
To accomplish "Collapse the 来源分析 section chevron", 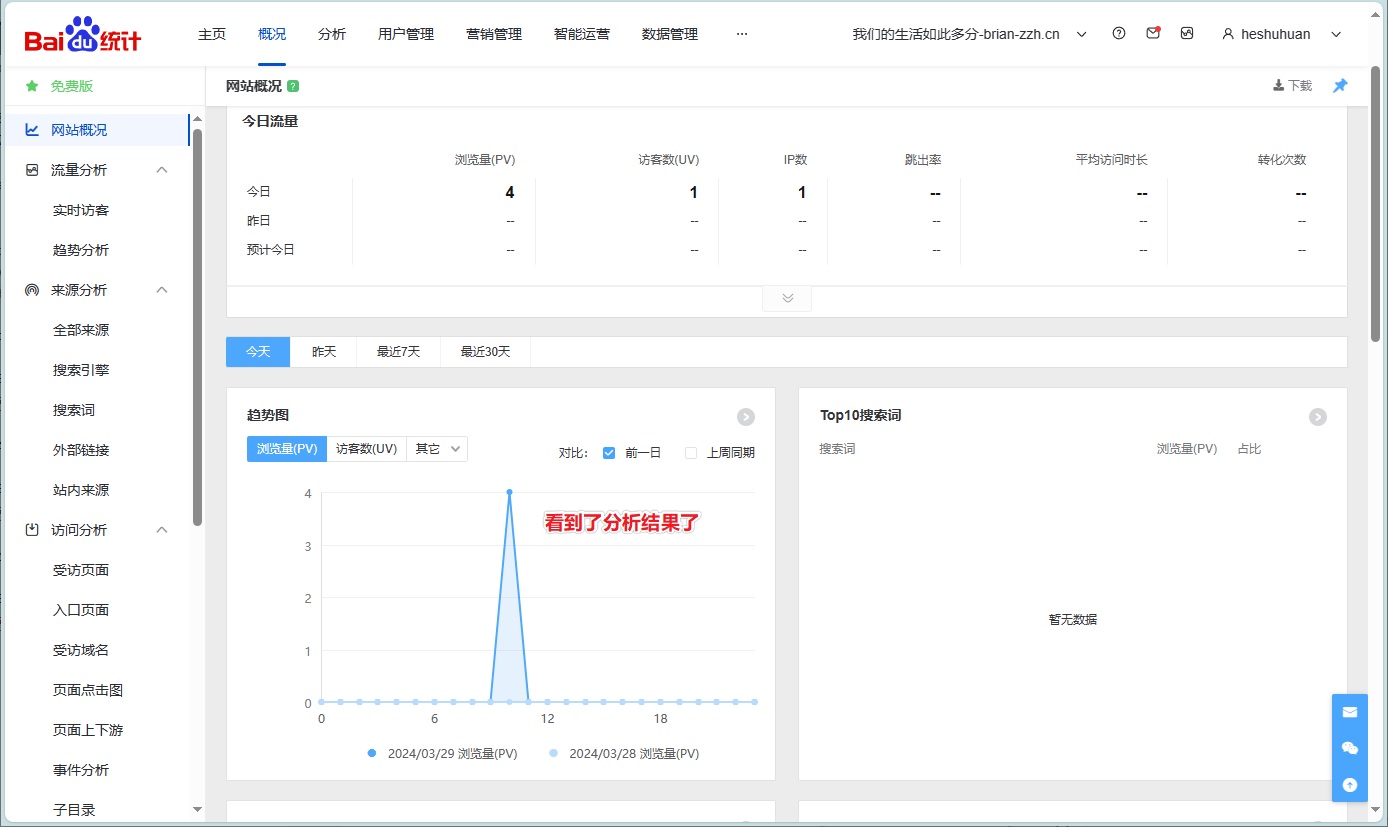I will [x=162, y=290].
